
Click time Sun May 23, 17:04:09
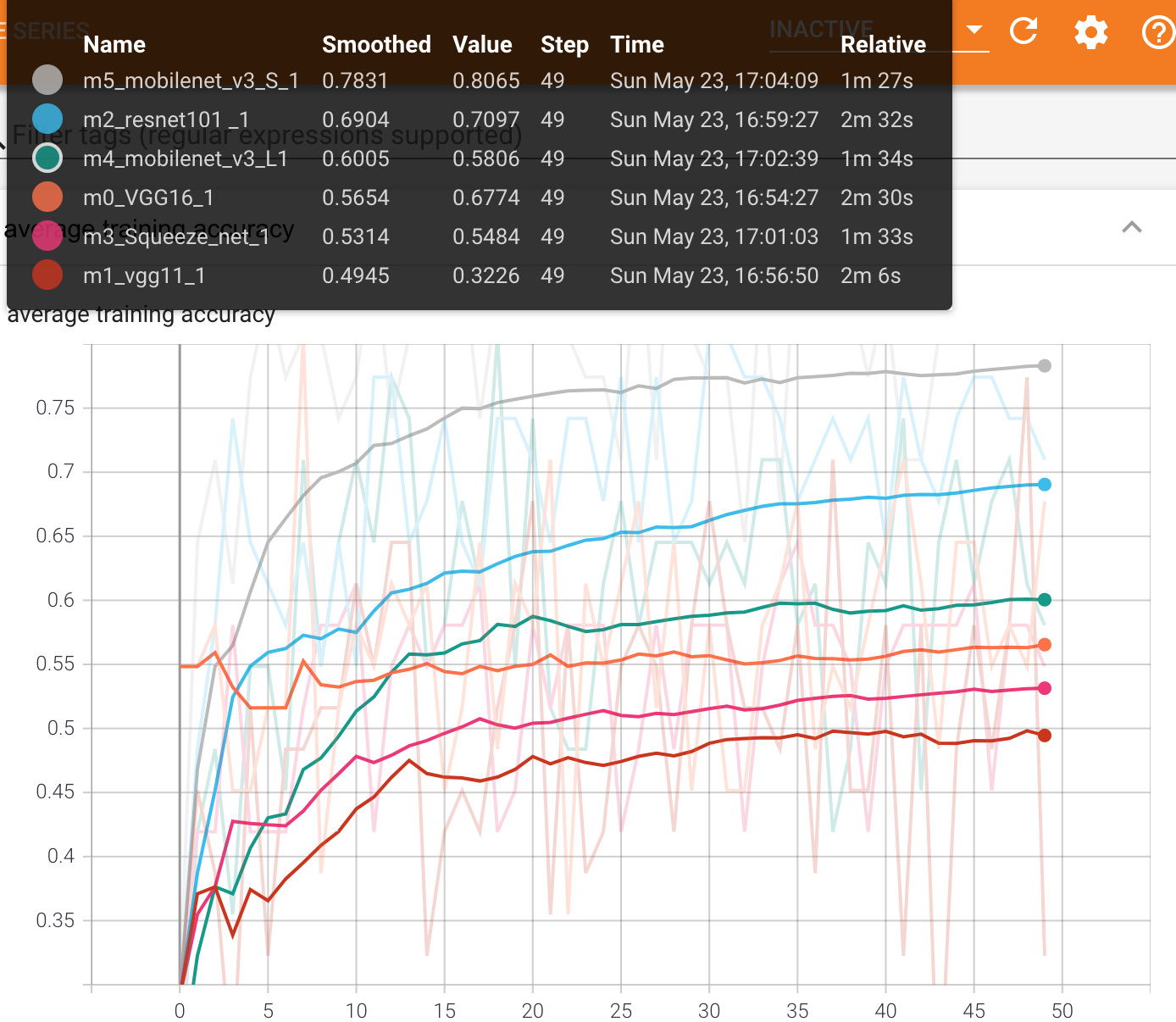tap(714, 81)
